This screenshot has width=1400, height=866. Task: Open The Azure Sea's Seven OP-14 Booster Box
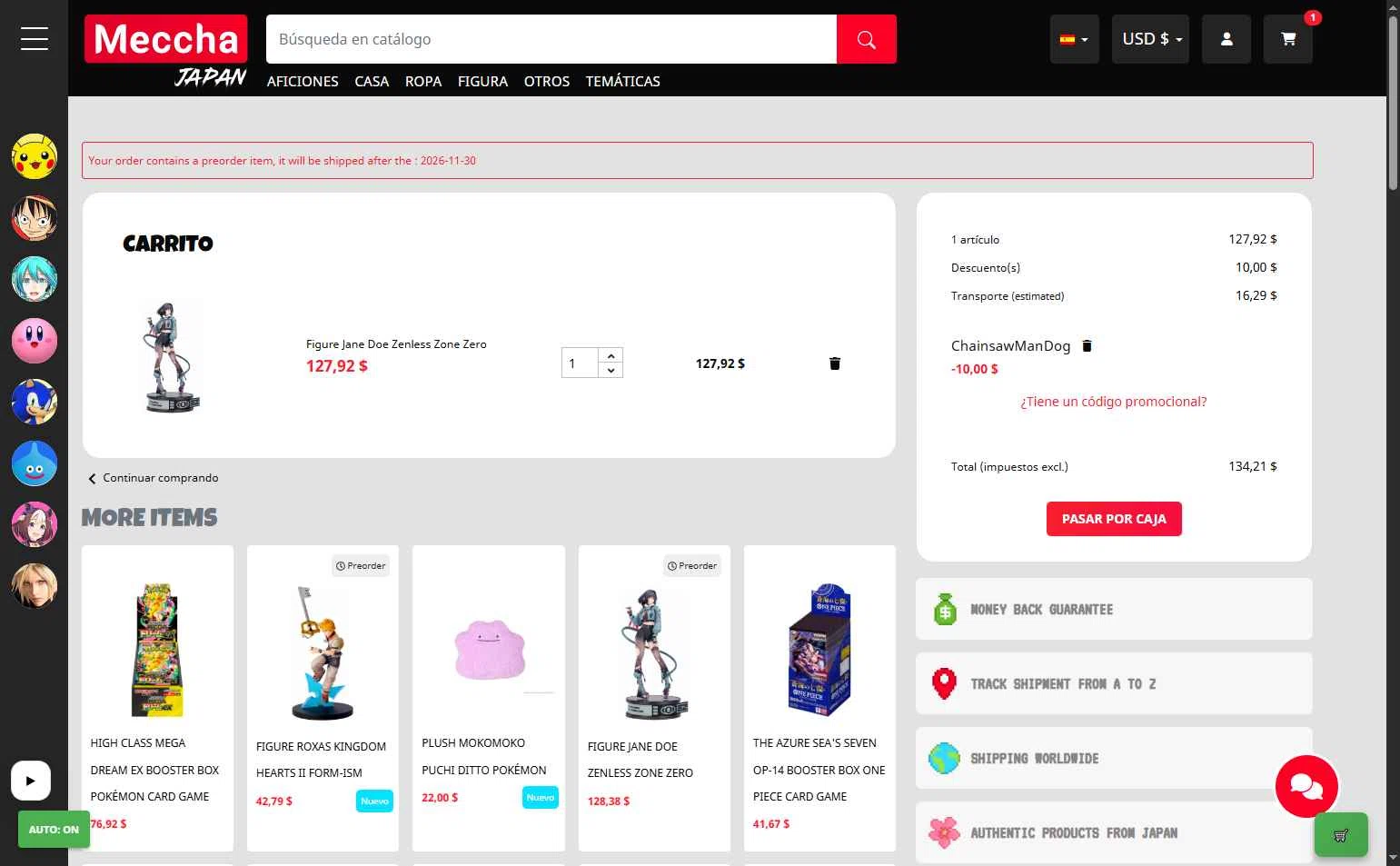pyautogui.click(x=819, y=770)
